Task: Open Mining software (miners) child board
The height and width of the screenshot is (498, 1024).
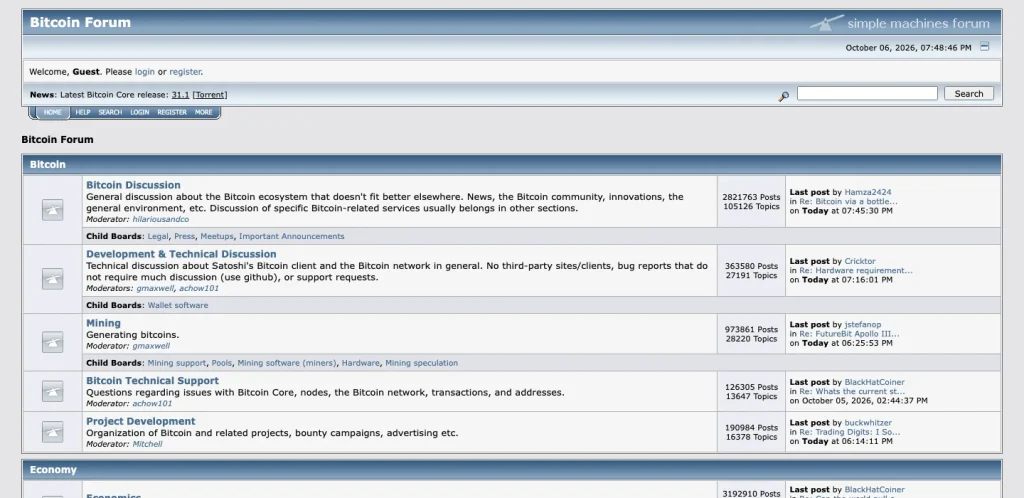Action: (x=287, y=363)
